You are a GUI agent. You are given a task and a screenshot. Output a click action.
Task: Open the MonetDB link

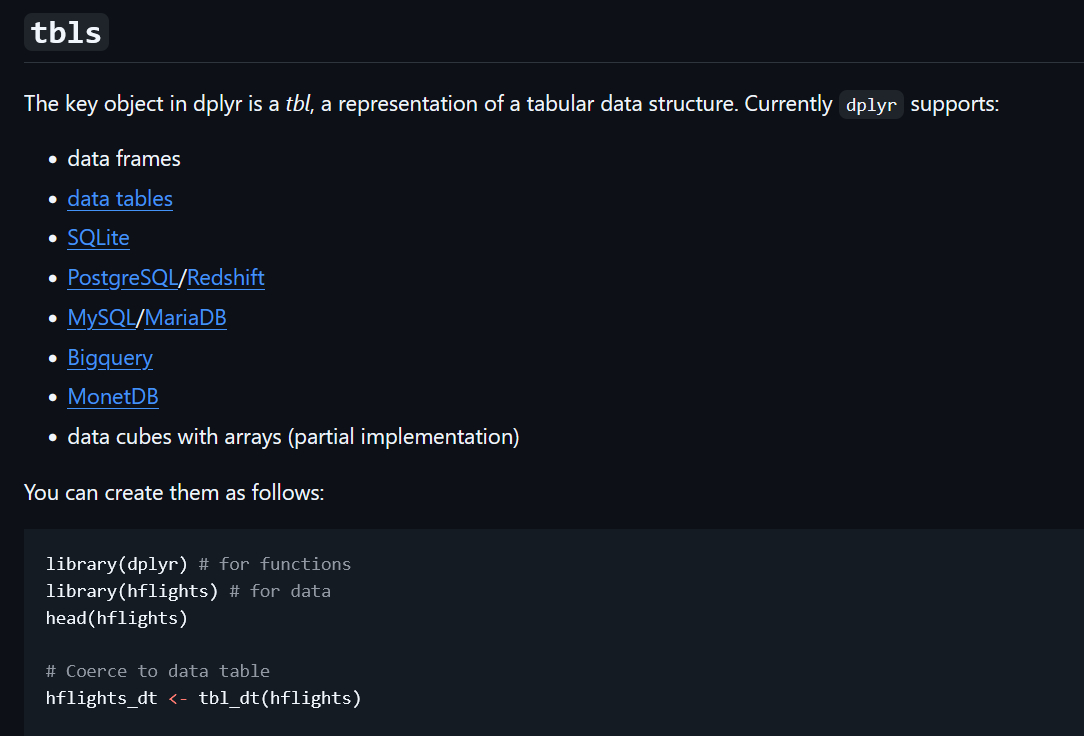(x=113, y=397)
